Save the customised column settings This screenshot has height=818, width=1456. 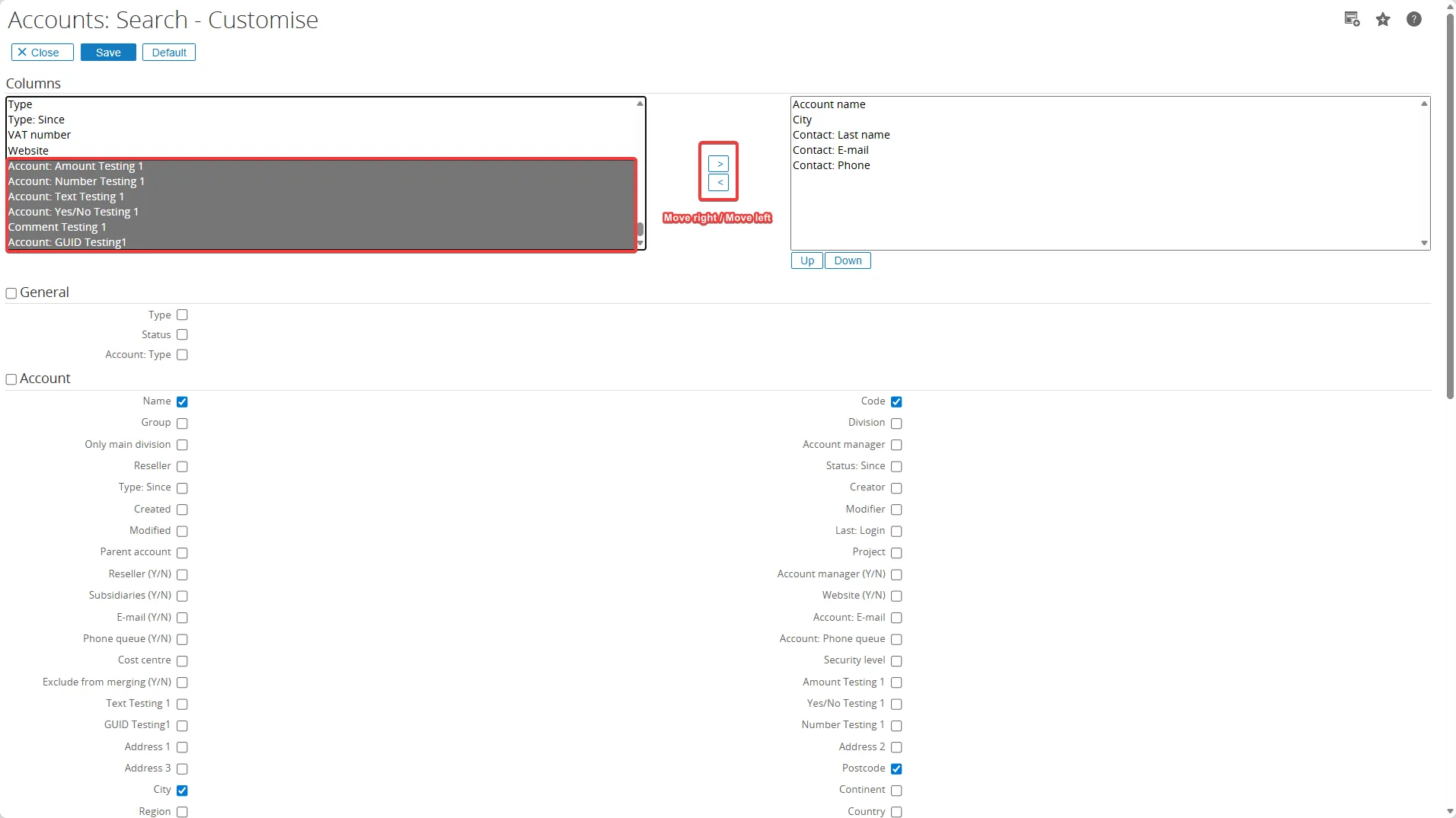(108, 53)
